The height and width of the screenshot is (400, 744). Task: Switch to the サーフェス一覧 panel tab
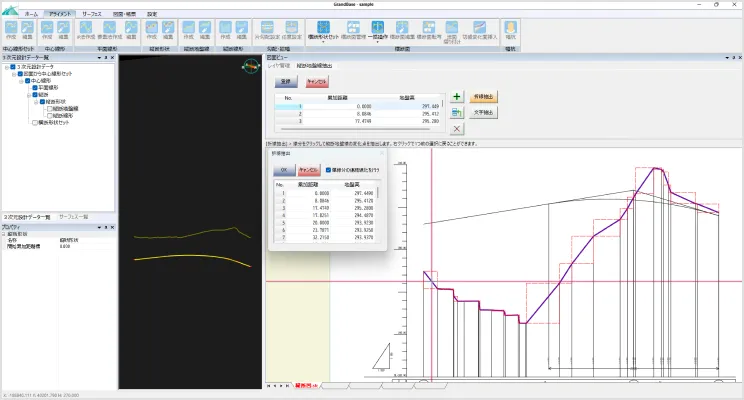[x=74, y=217]
